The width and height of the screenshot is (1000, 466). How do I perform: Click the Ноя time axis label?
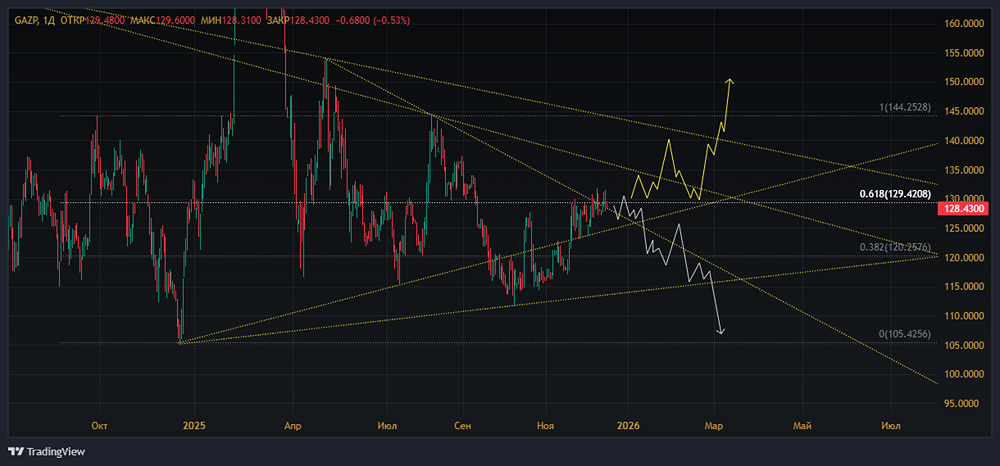(545, 425)
